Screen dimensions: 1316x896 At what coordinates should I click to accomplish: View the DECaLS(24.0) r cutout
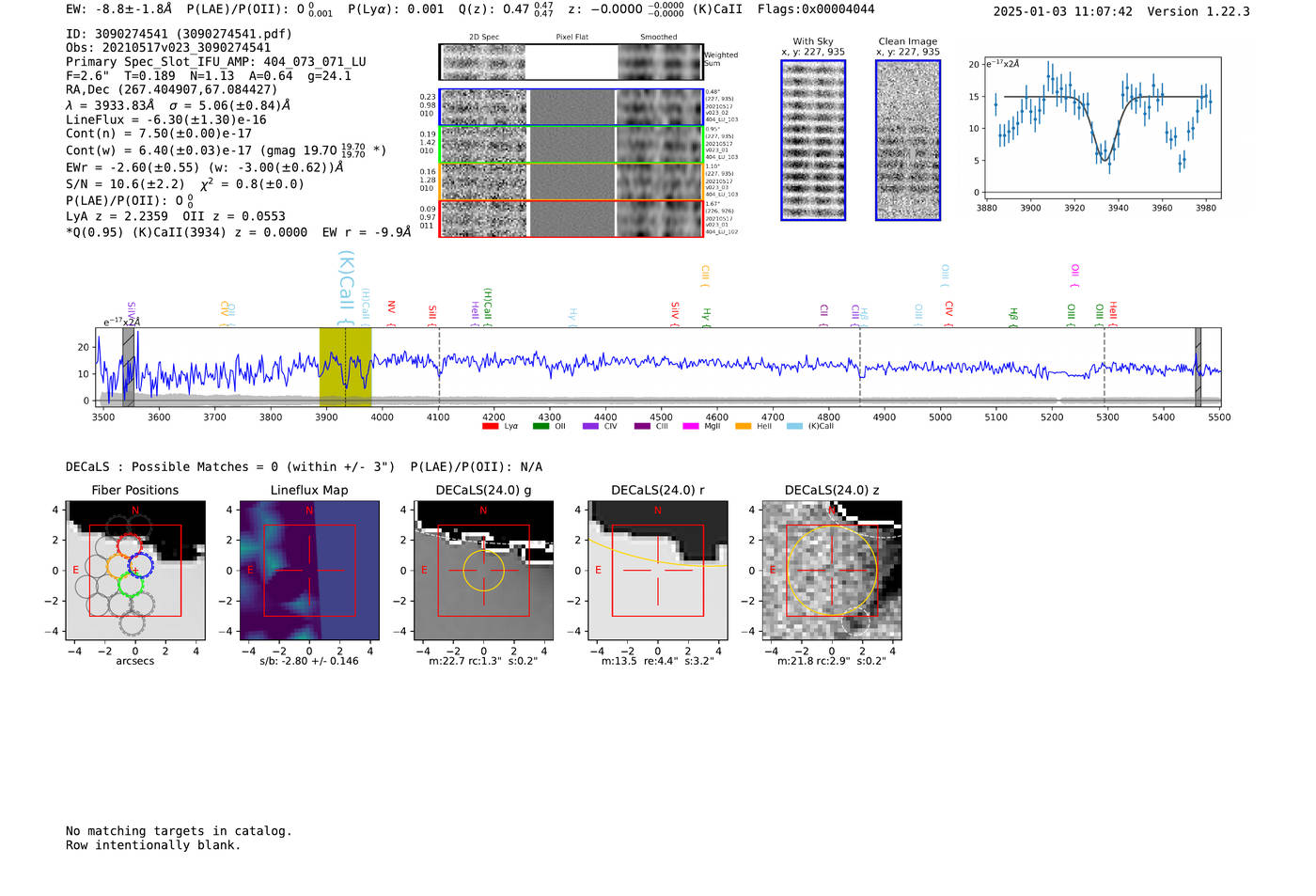658,571
